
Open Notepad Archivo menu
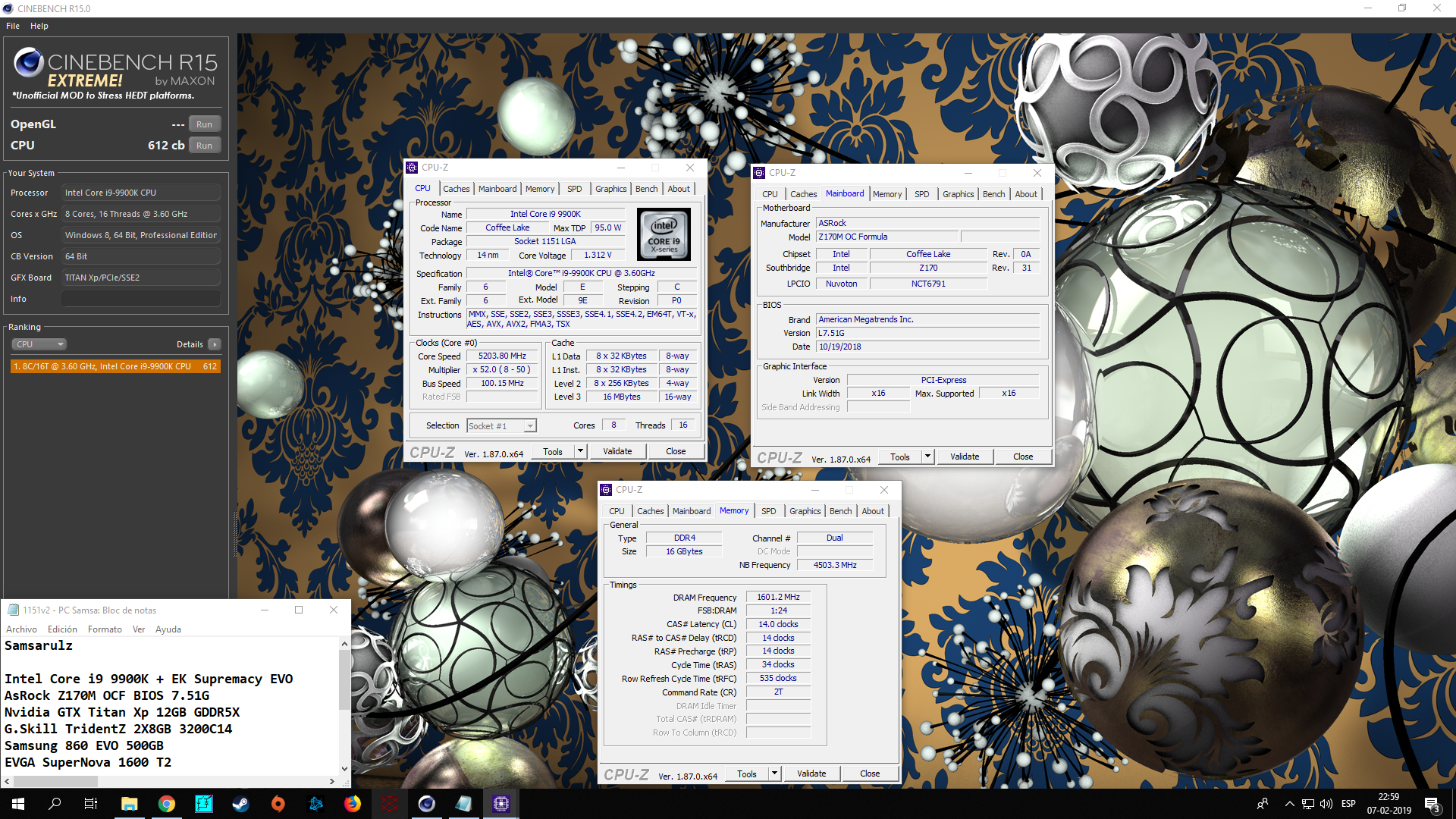(21, 629)
